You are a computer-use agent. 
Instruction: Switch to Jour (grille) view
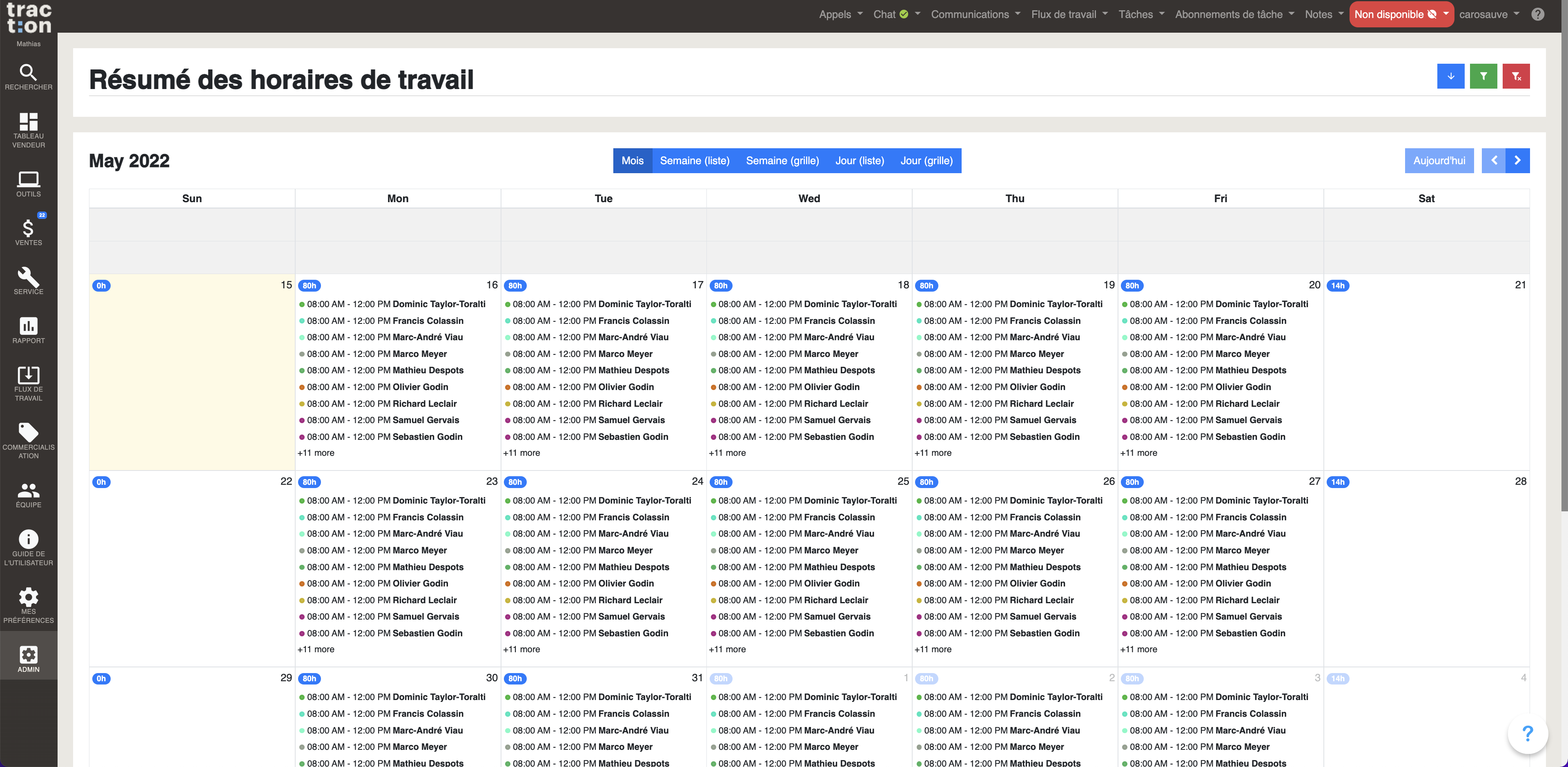[x=927, y=161]
